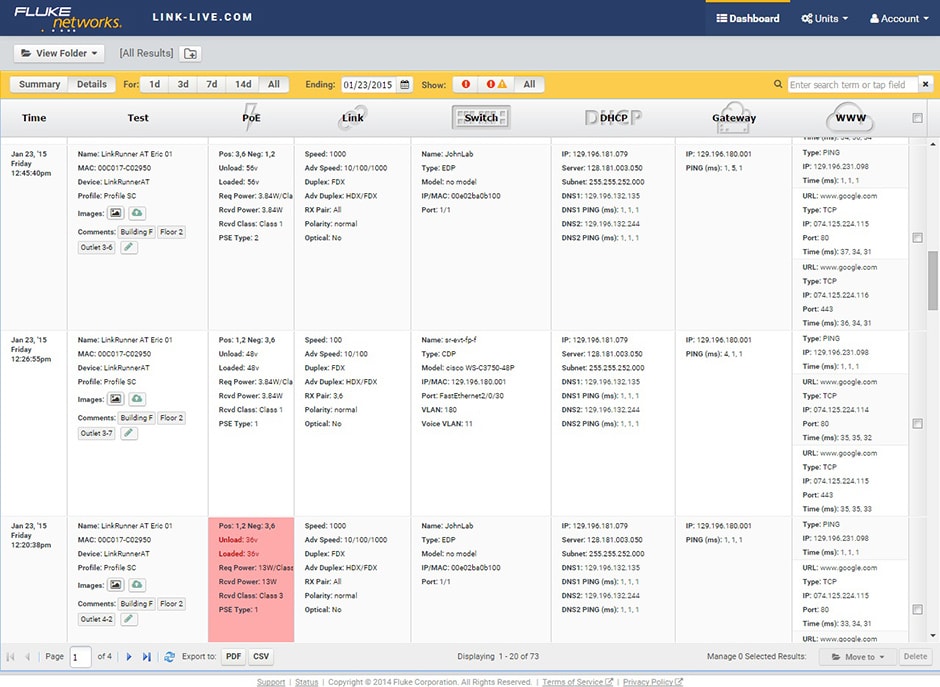Check the checkbox on the 12:45:40pm result
The height and width of the screenshot is (687, 940).
917,238
